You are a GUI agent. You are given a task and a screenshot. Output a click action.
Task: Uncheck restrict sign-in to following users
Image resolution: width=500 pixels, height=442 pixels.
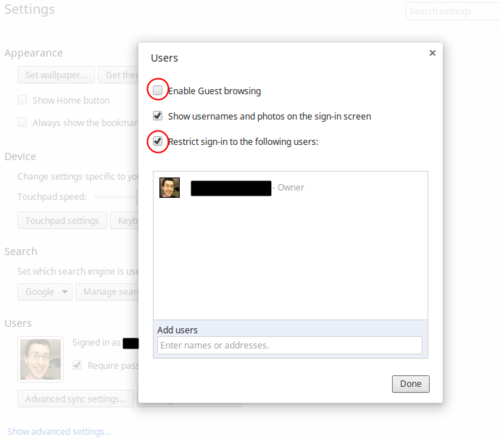point(157,141)
